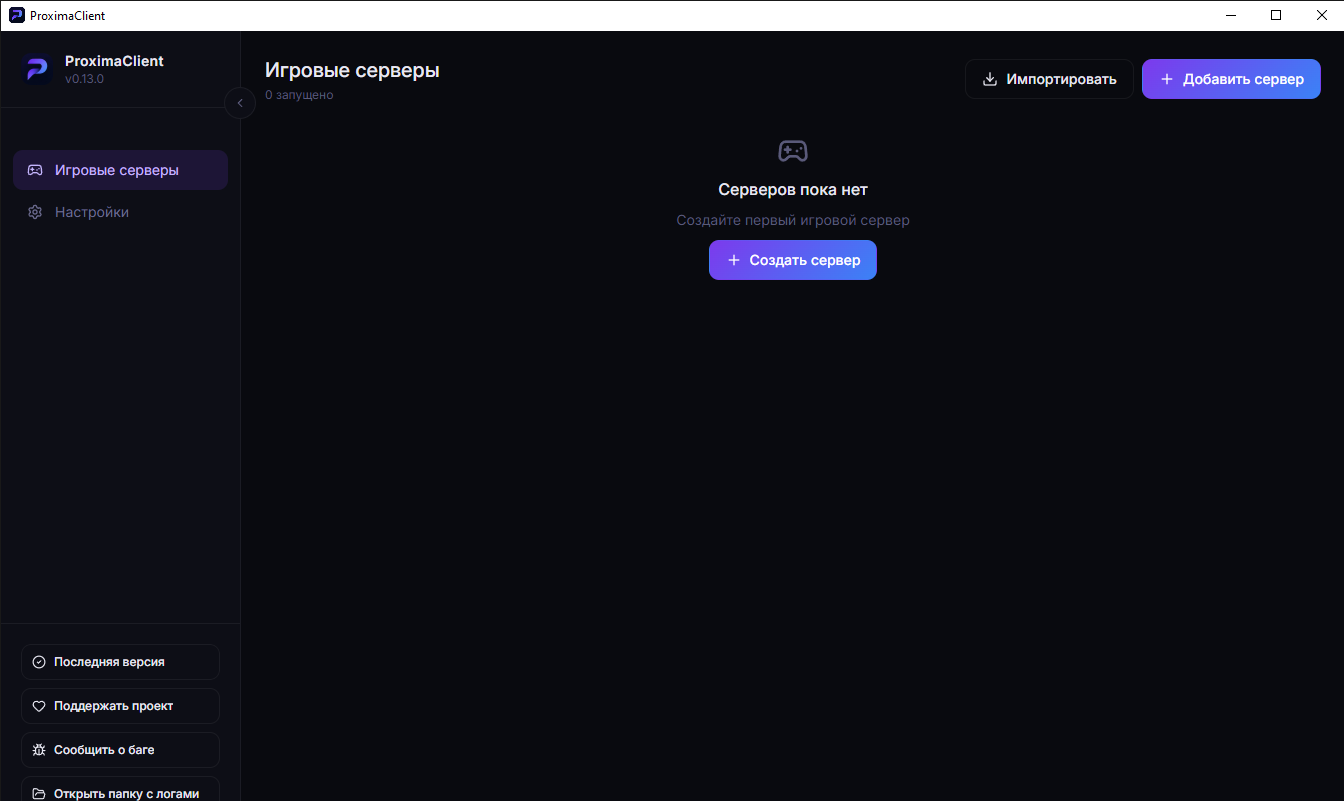Click the ProximaClient logo in the sidebar
1344x801 pixels.
point(38,69)
